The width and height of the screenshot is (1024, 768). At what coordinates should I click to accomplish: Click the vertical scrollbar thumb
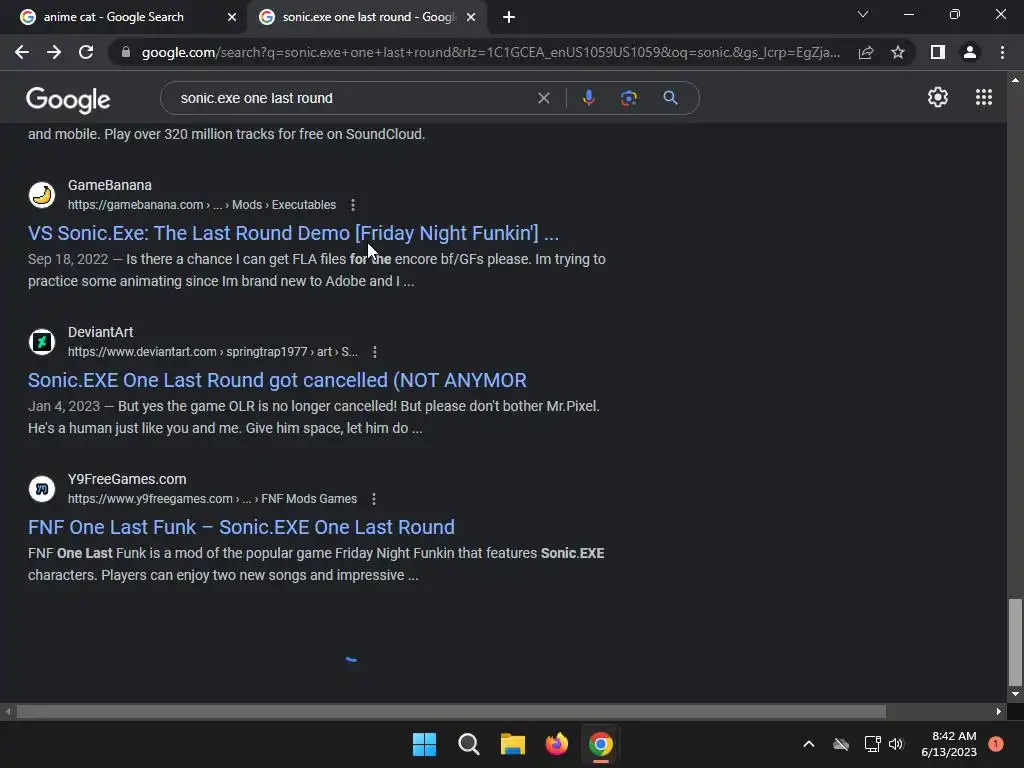click(1015, 640)
